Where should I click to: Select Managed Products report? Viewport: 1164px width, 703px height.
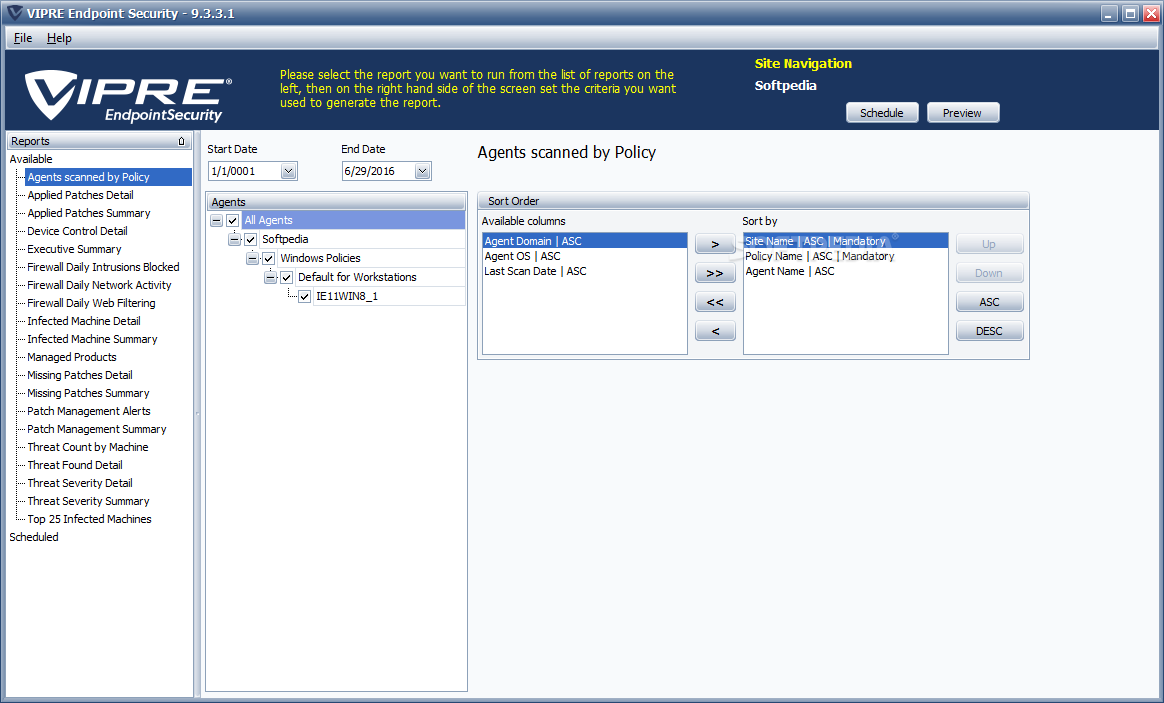point(71,357)
